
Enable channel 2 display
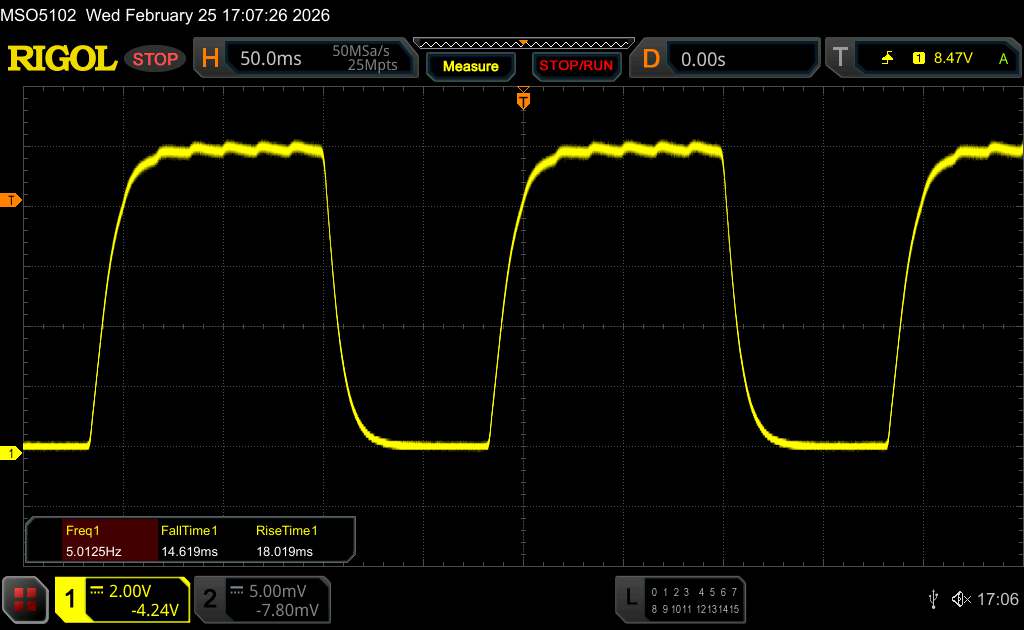[210, 598]
